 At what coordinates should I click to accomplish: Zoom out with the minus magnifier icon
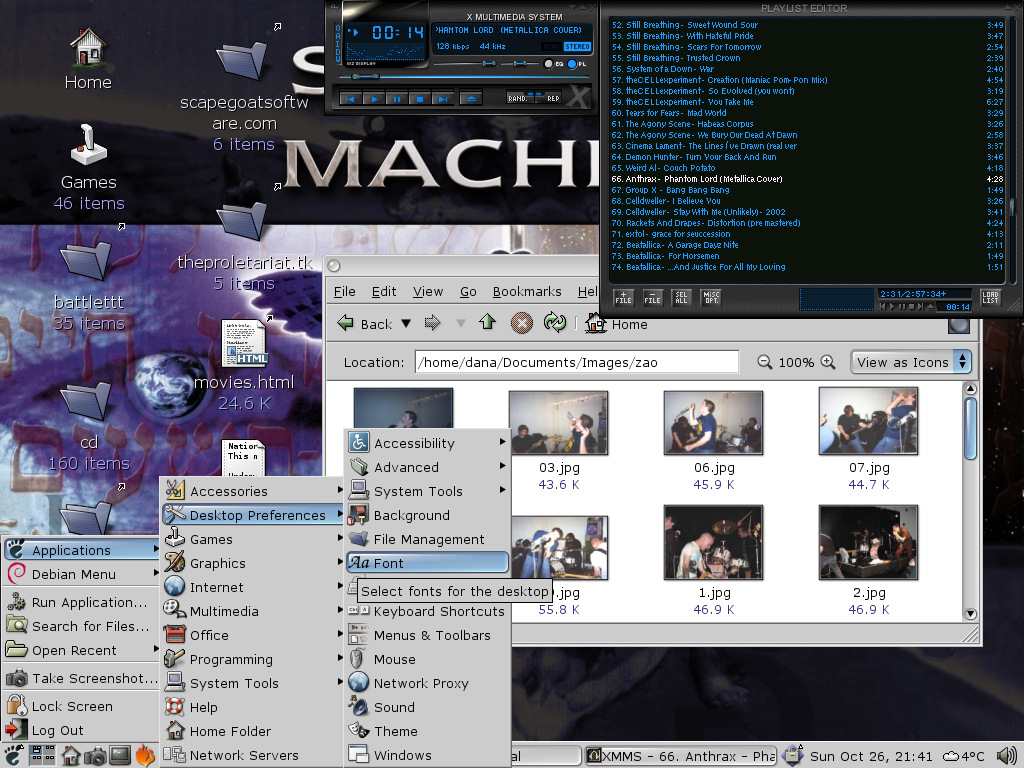[x=764, y=362]
